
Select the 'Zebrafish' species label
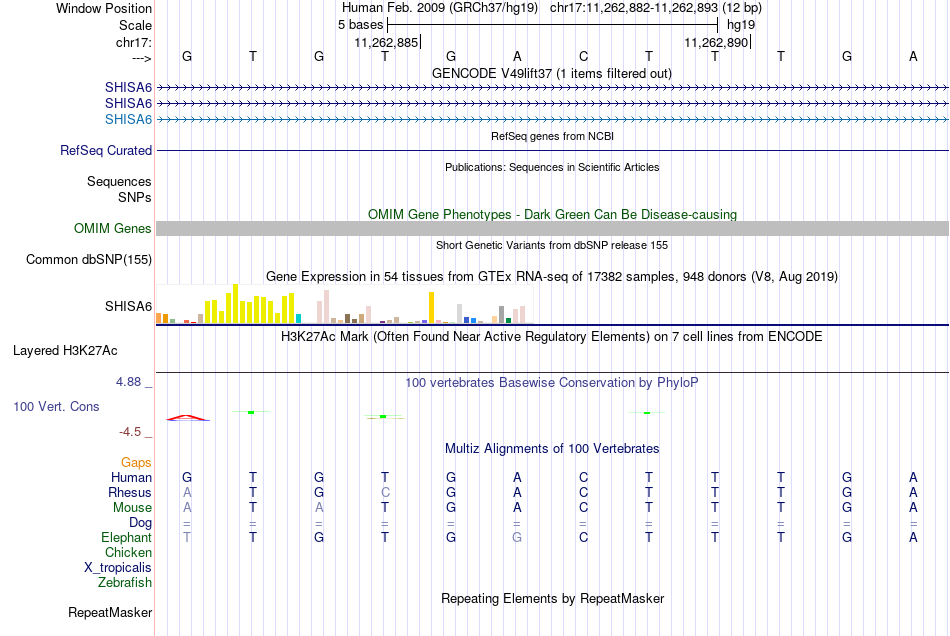125,583
